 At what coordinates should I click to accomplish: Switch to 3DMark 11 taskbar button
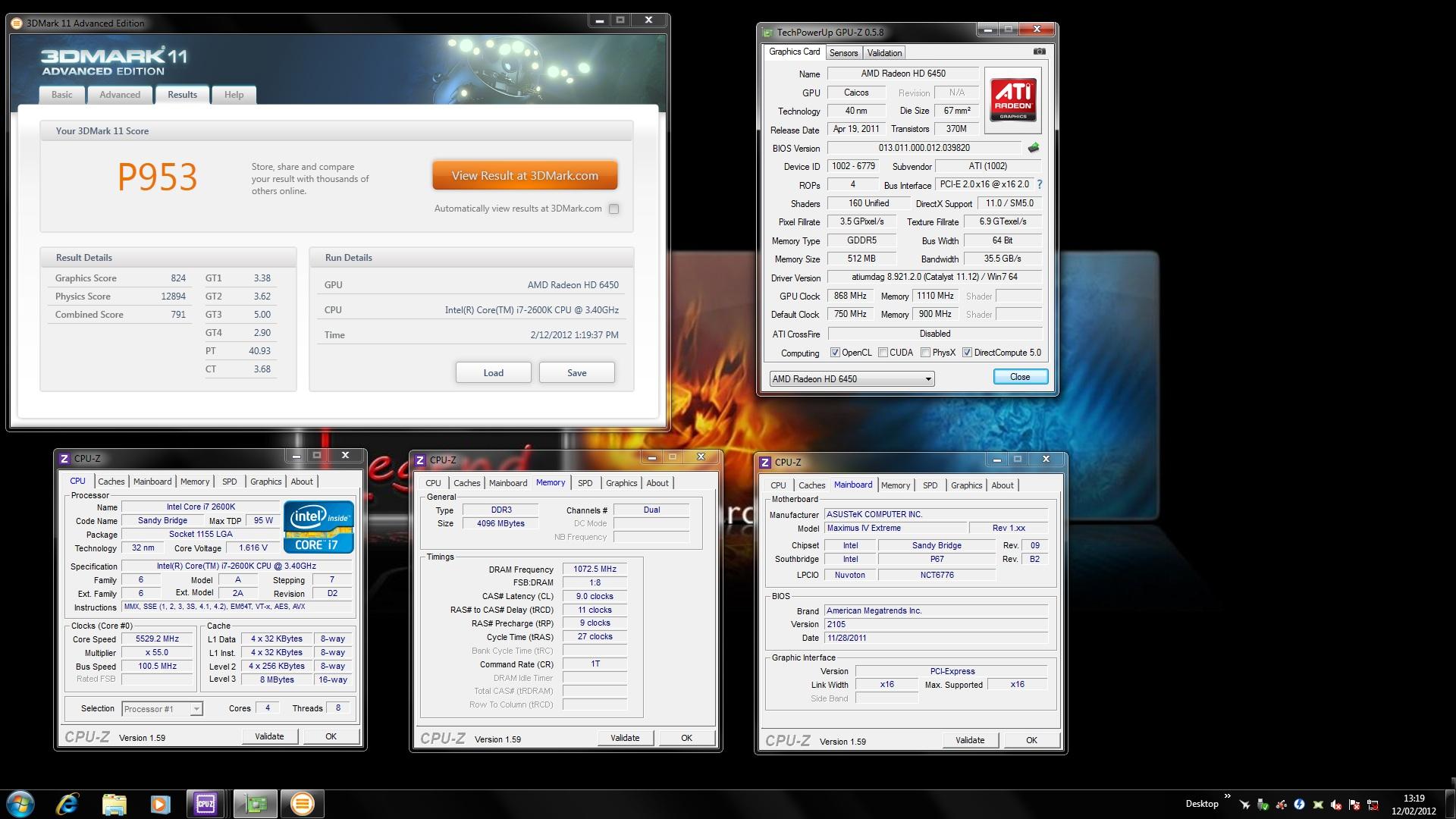[x=302, y=803]
